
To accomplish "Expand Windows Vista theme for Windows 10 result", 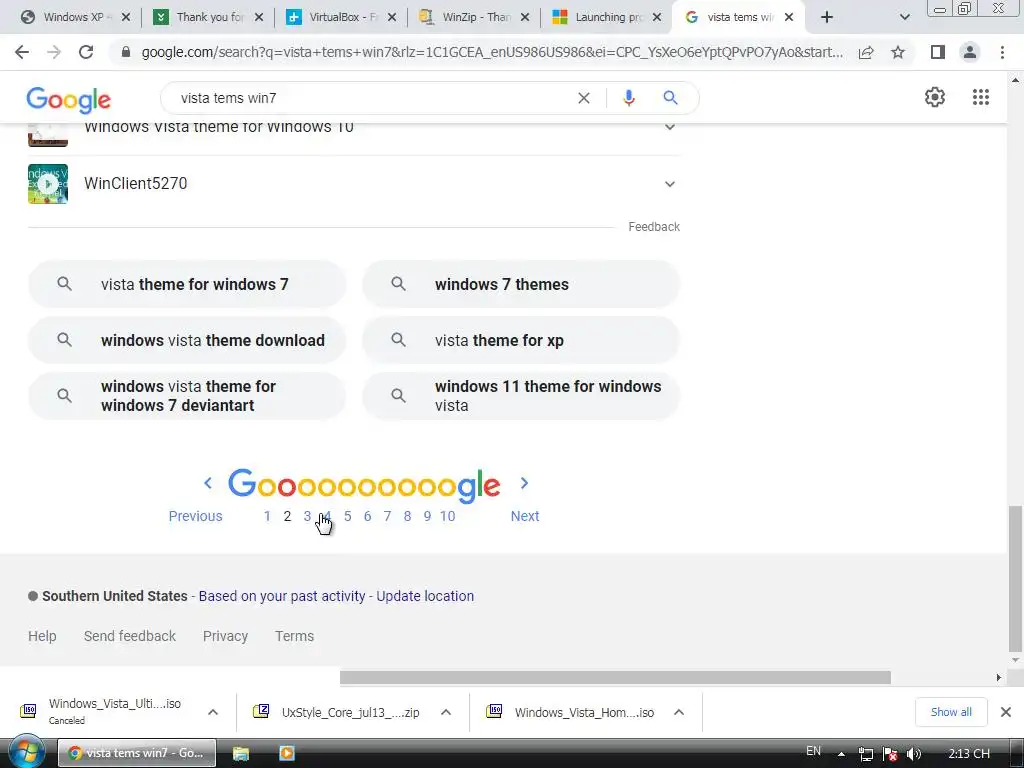I will tap(669, 127).
